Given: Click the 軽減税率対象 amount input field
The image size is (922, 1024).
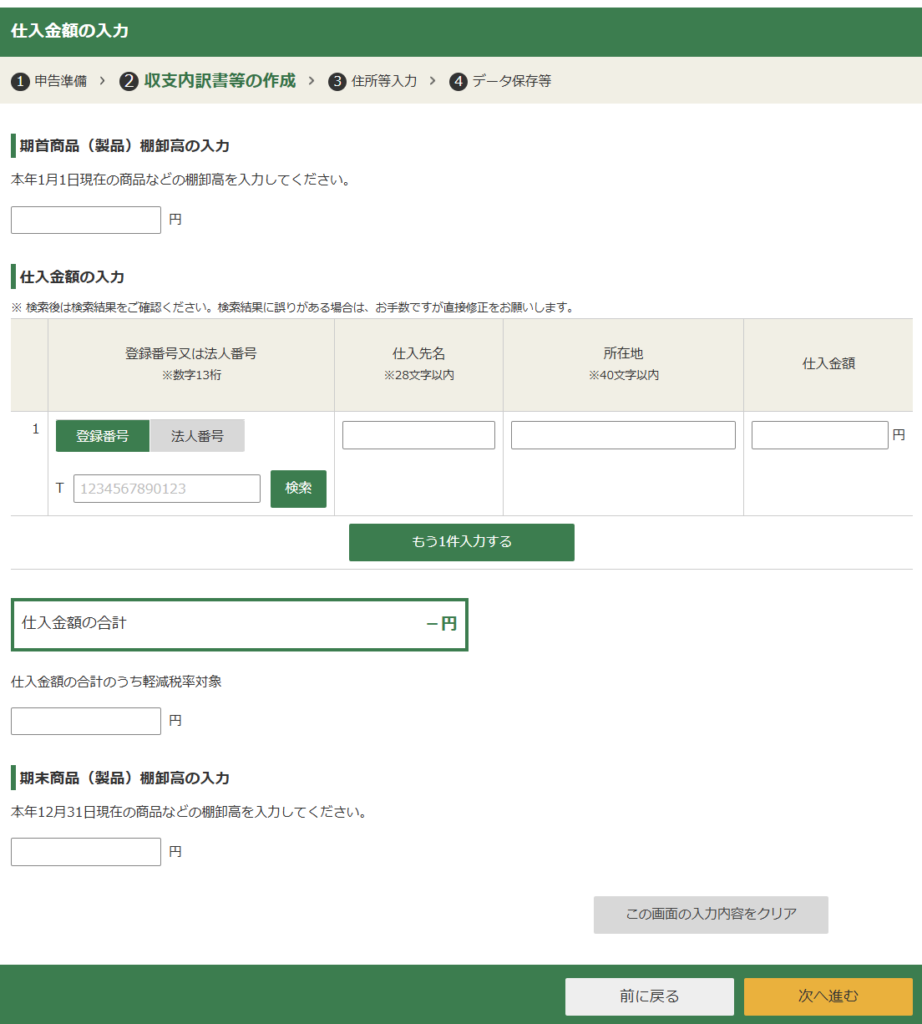Looking at the screenshot, I should [x=86, y=721].
